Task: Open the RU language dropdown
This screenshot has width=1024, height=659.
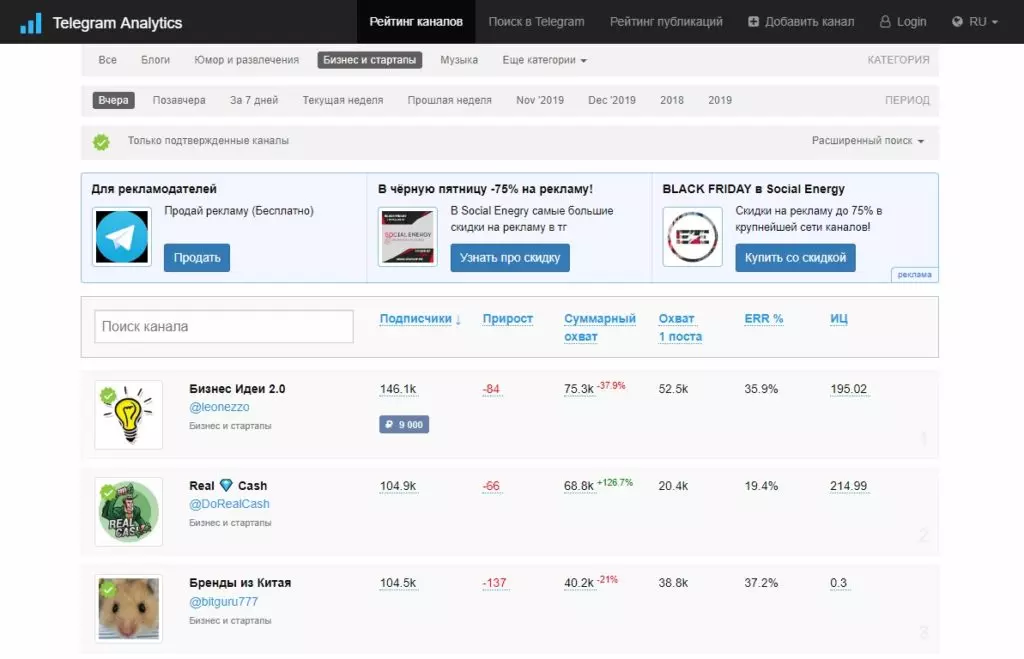Action: 974,22
